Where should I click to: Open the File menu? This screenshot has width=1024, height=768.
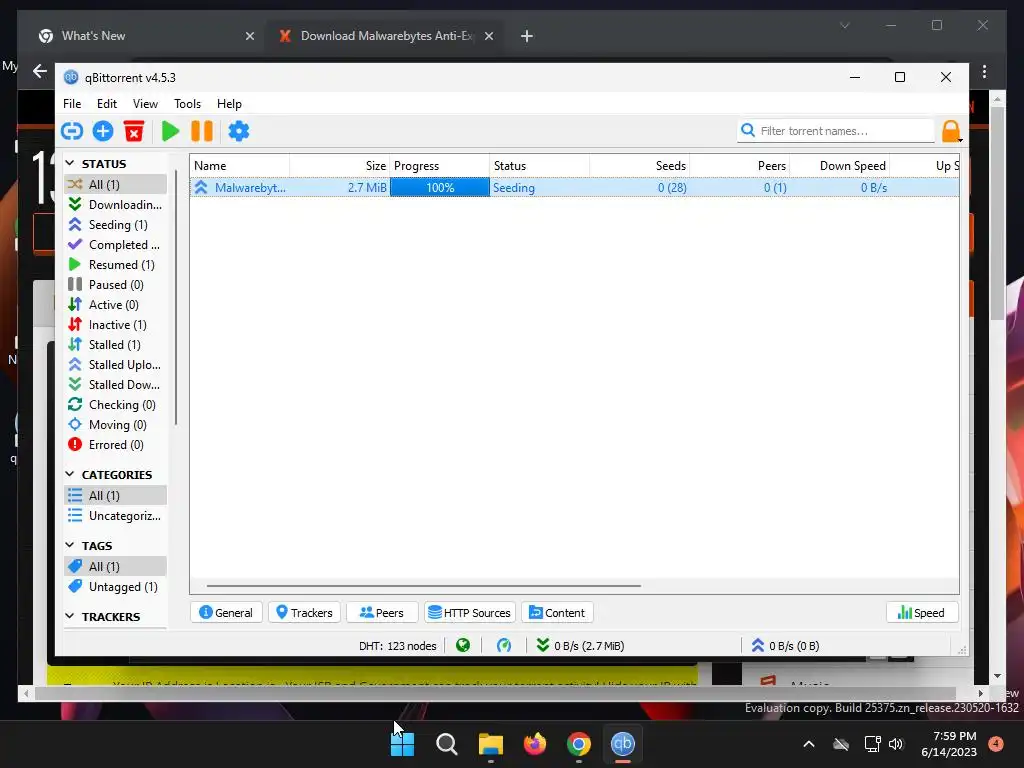pyautogui.click(x=72, y=104)
